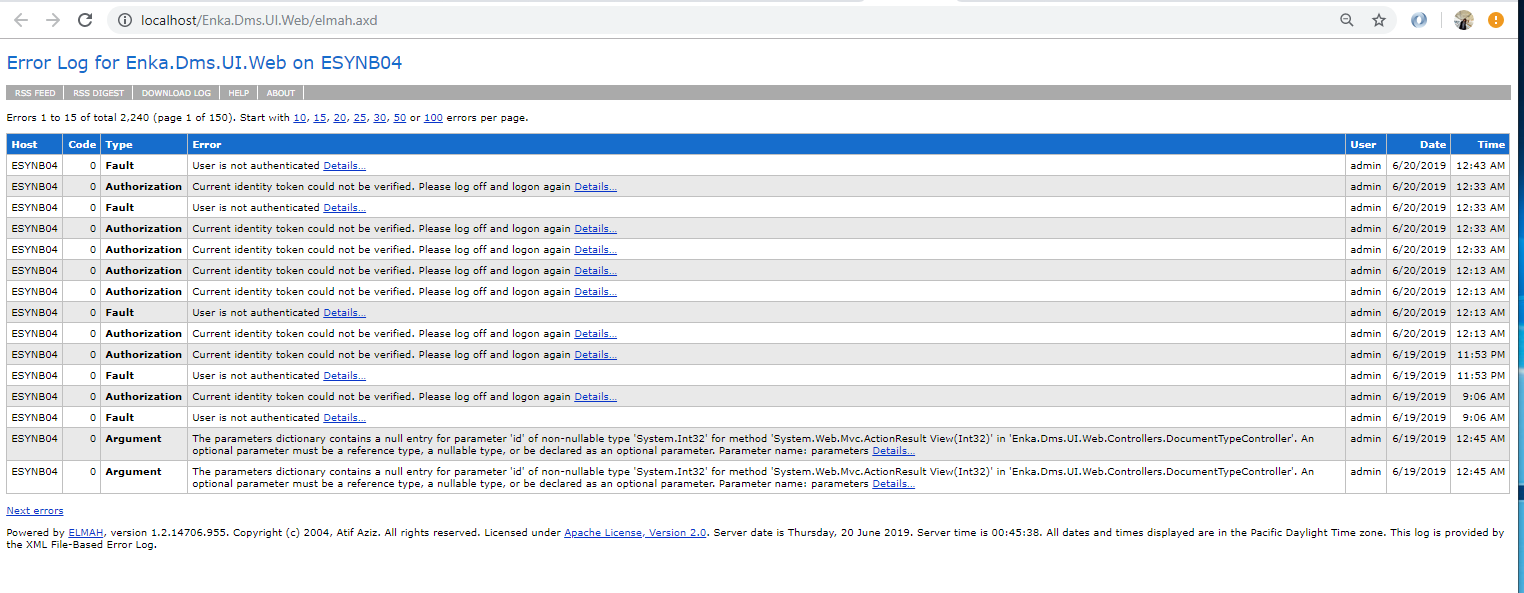The height and width of the screenshot is (593, 1524).
Task: Open Details for the 12:43 AM Fault error
Action: [345, 166]
